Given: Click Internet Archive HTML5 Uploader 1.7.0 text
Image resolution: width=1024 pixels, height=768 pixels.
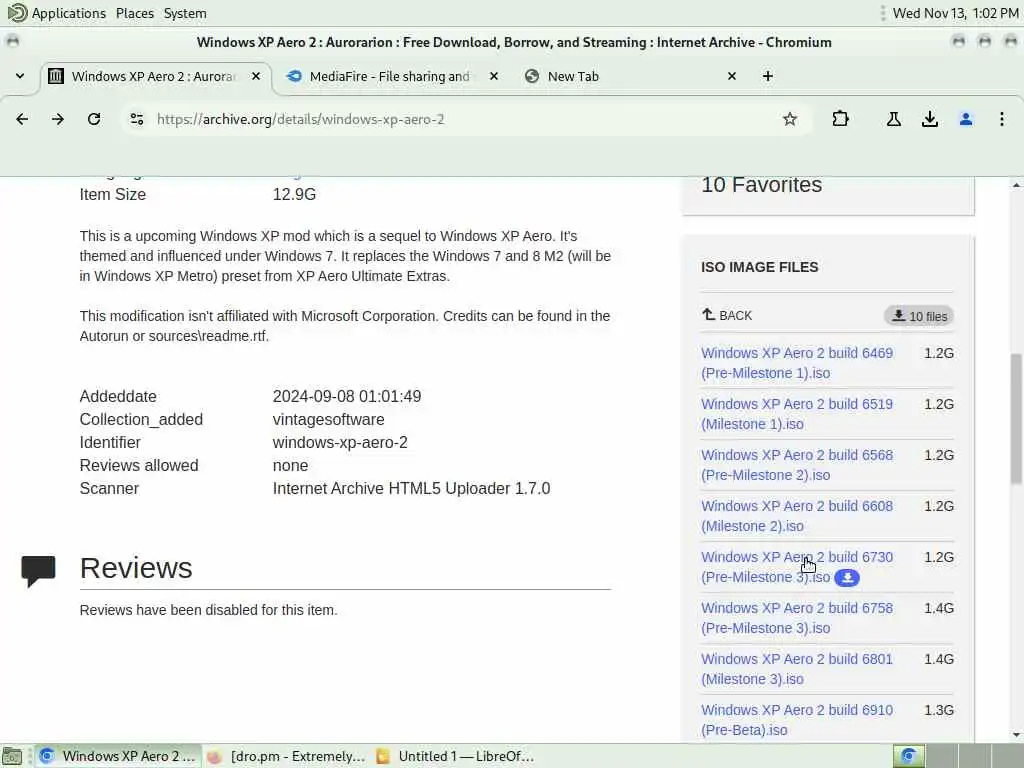Looking at the screenshot, I should click(x=411, y=488).
